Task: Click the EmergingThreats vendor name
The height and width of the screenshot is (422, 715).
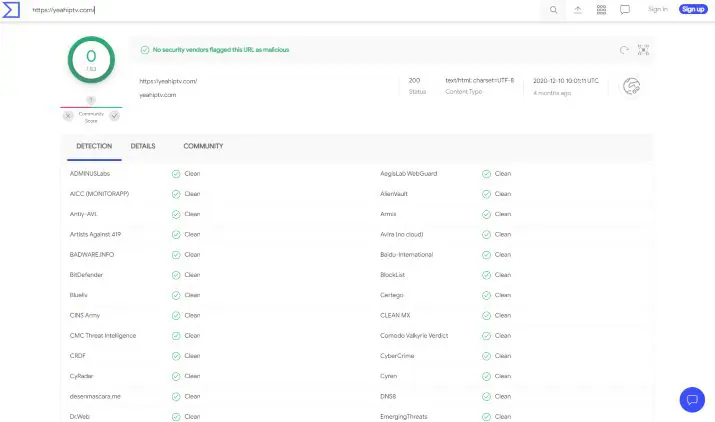Action: point(404,417)
